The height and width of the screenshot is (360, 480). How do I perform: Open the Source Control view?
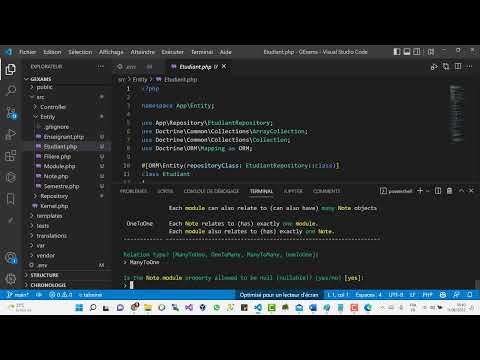(x=11, y=112)
